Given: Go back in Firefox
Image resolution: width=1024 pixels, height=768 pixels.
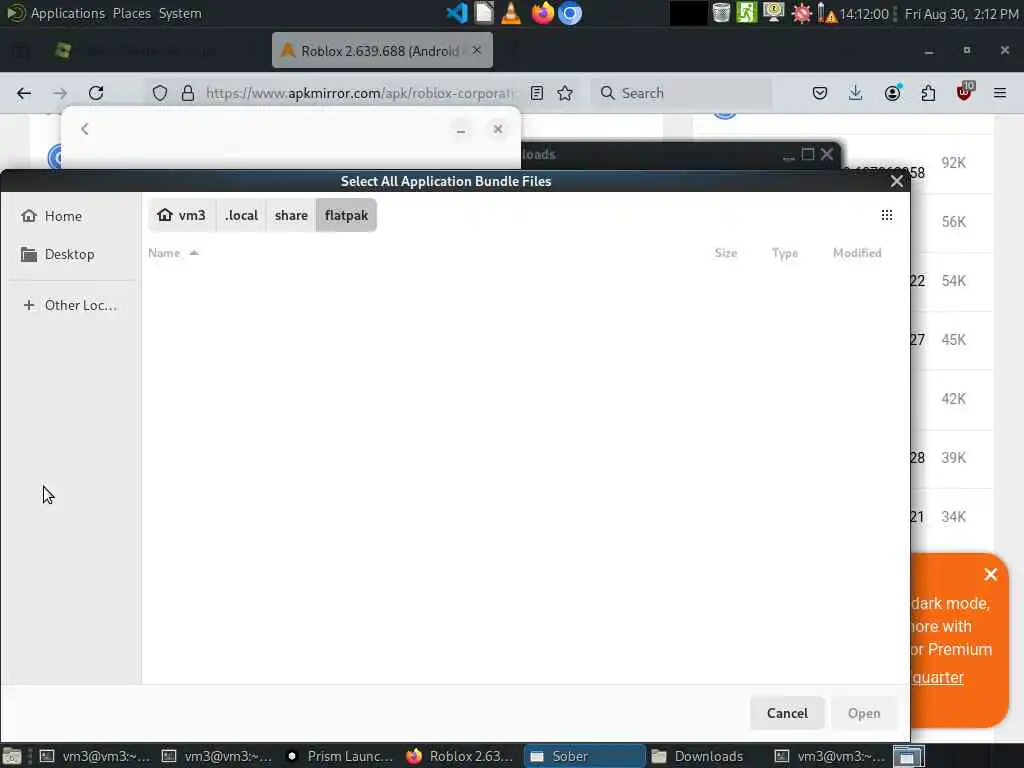Looking at the screenshot, I should 24,93.
